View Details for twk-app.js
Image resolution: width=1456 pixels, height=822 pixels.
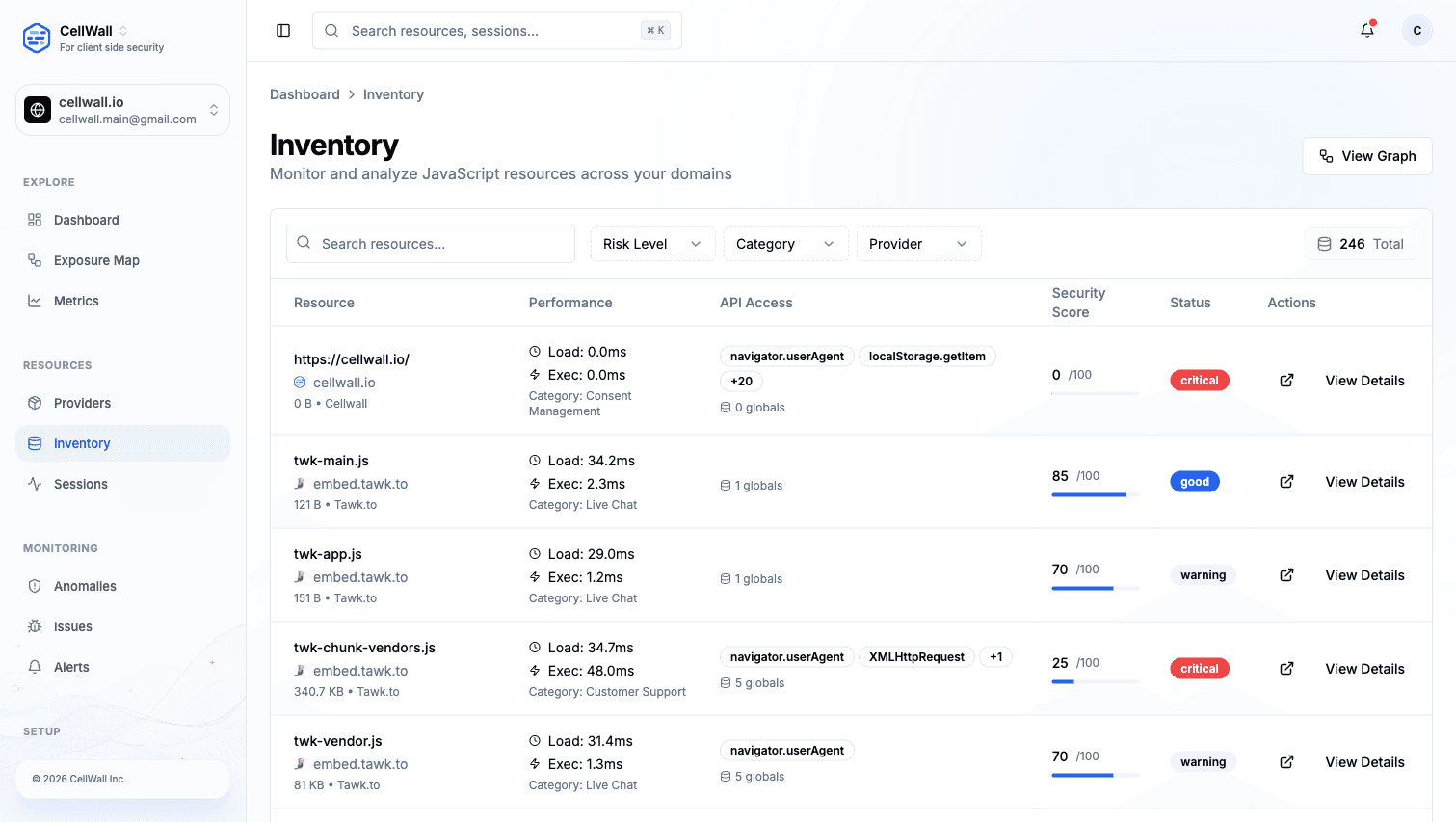point(1364,575)
